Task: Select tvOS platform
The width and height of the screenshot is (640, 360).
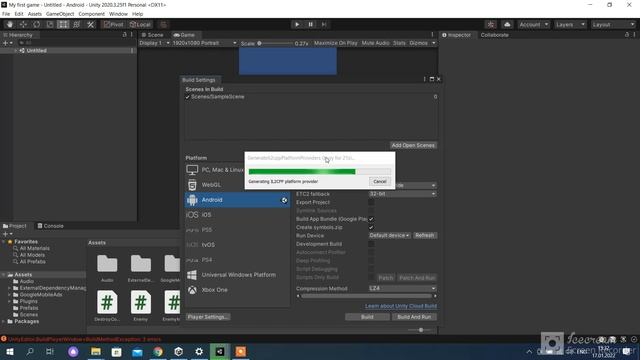Action: pos(237,245)
